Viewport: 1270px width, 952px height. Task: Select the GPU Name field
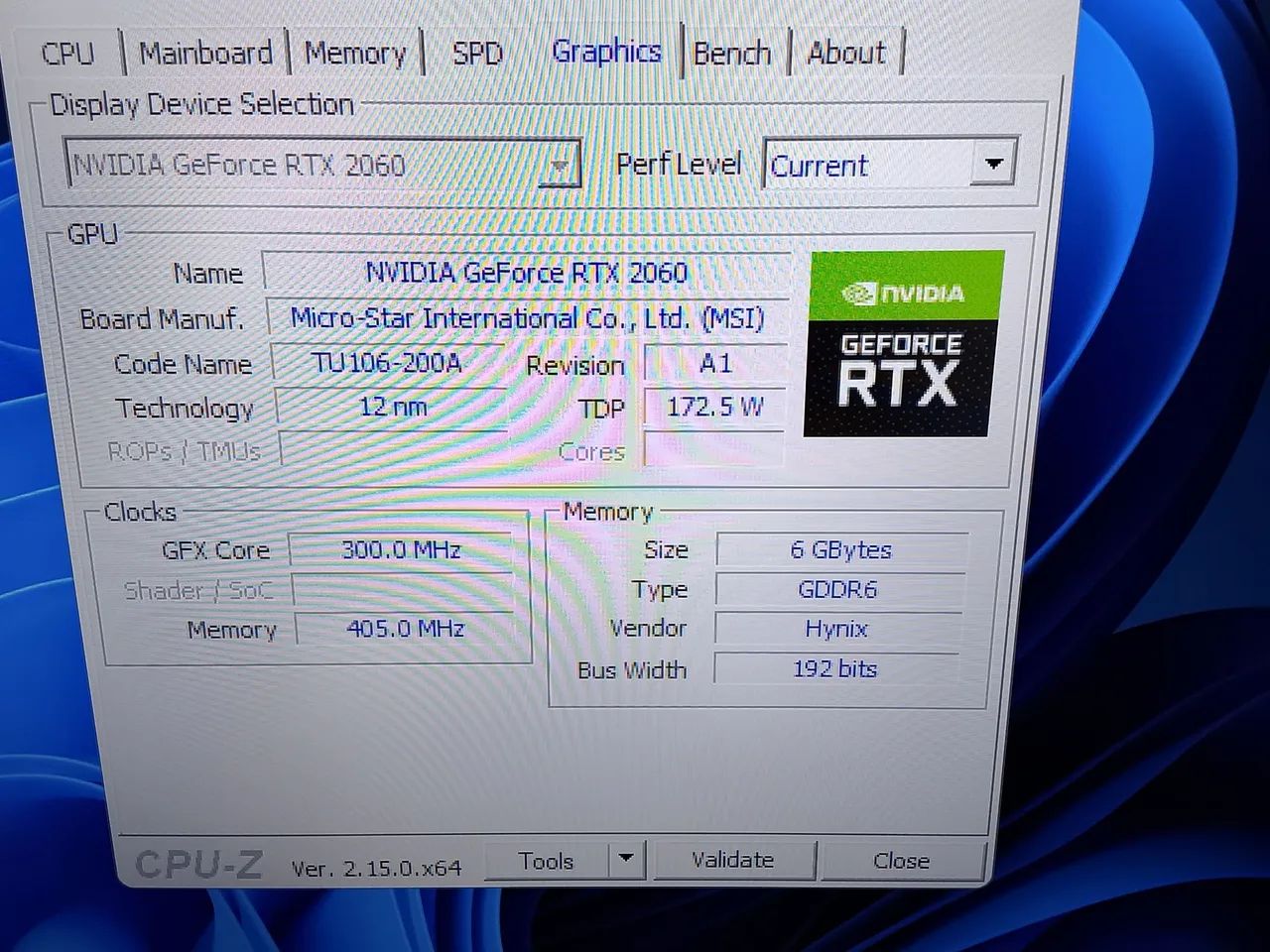click(526, 272)
